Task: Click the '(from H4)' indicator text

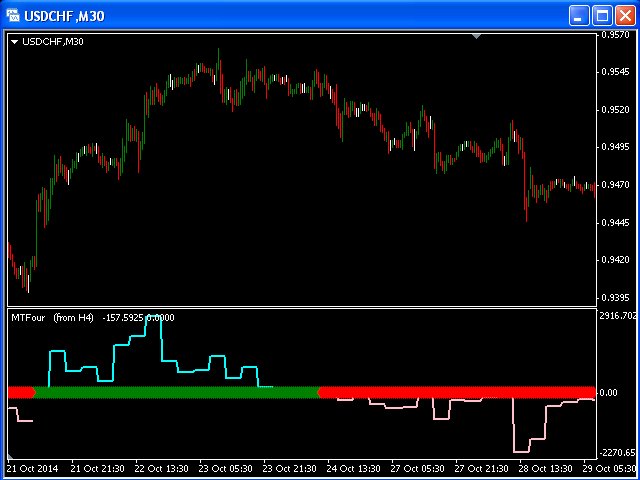Action: 73,318
